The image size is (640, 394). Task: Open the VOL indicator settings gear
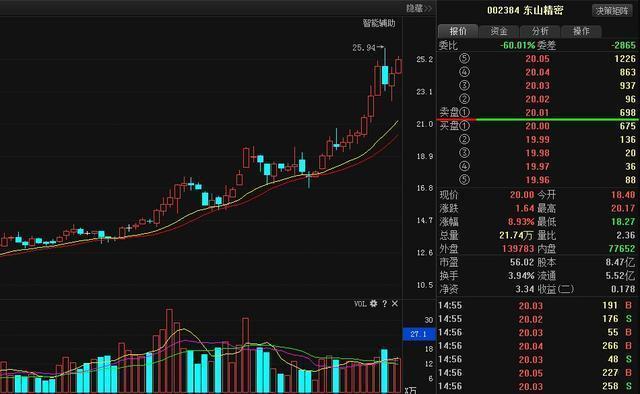click(x=373, y=303)
